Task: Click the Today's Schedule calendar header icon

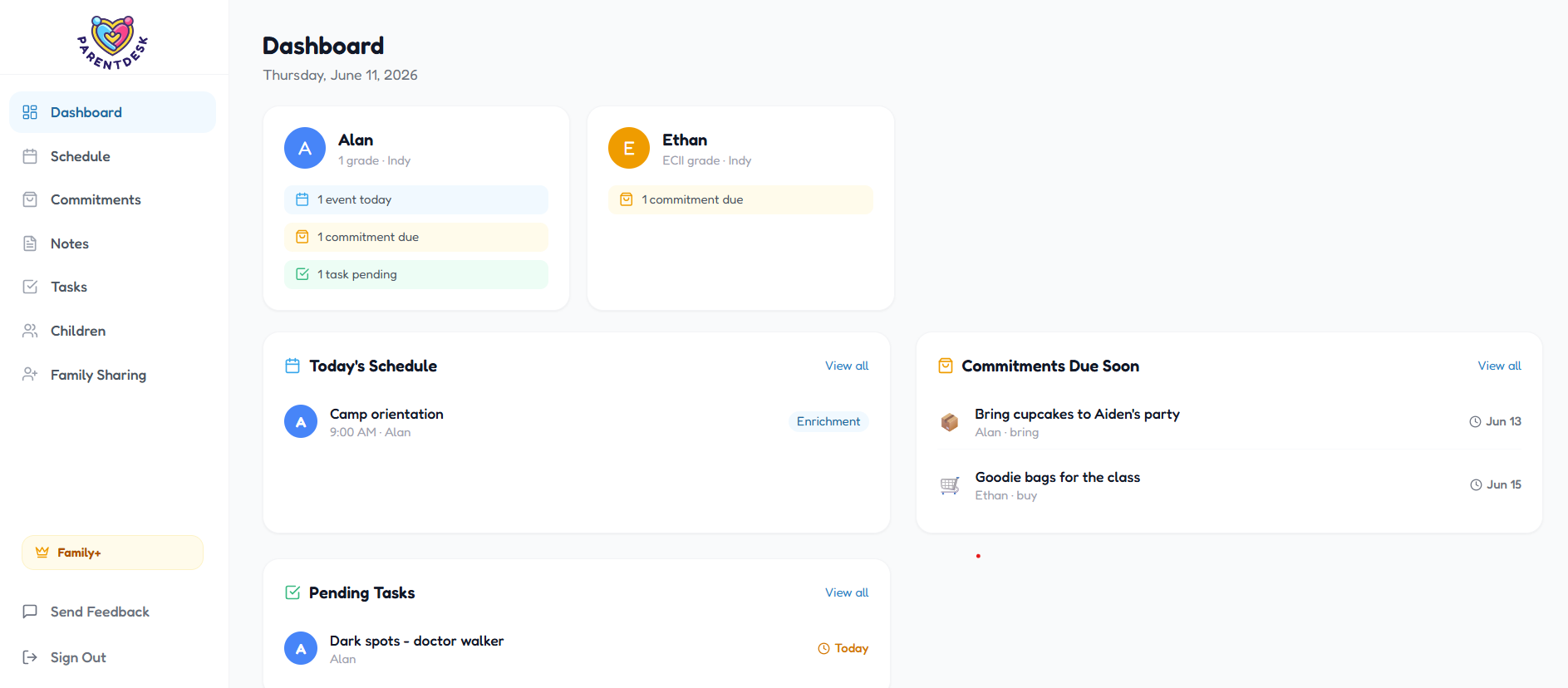Action: click(292, 366)
